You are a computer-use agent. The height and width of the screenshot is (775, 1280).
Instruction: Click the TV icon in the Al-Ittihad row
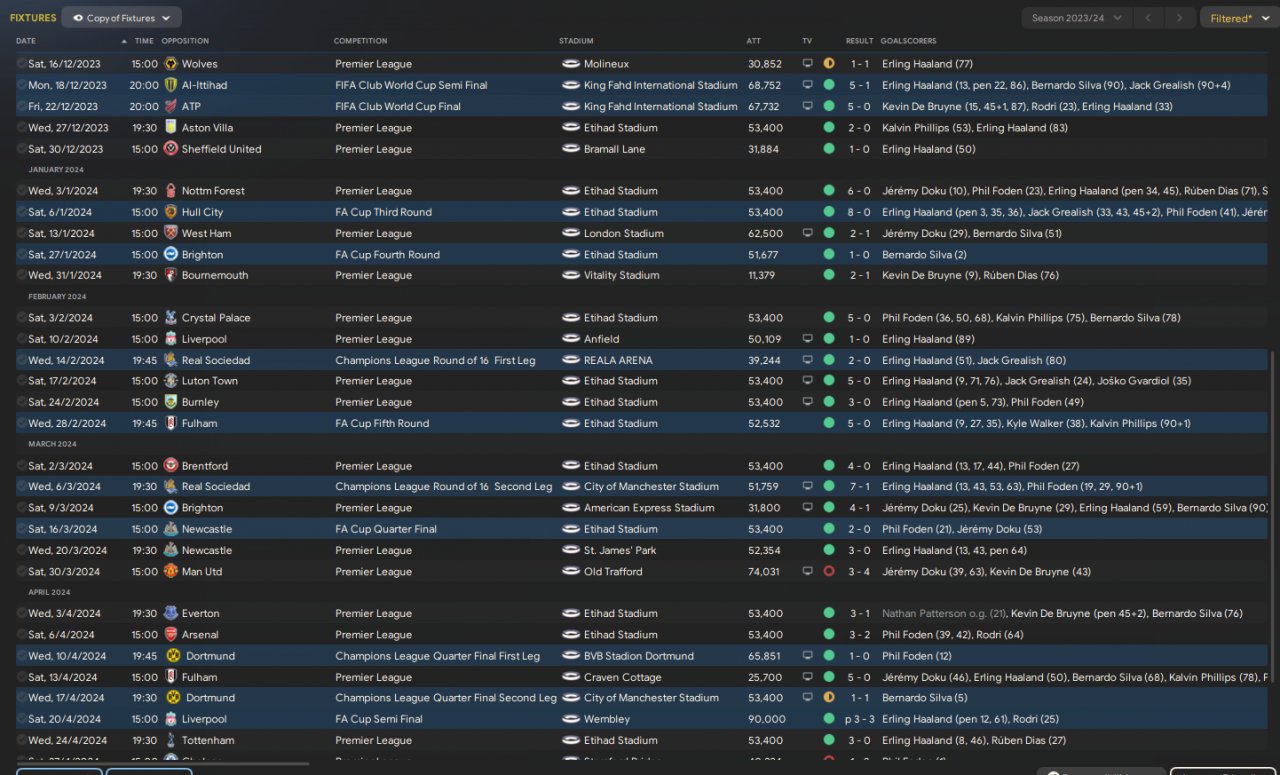808,85
